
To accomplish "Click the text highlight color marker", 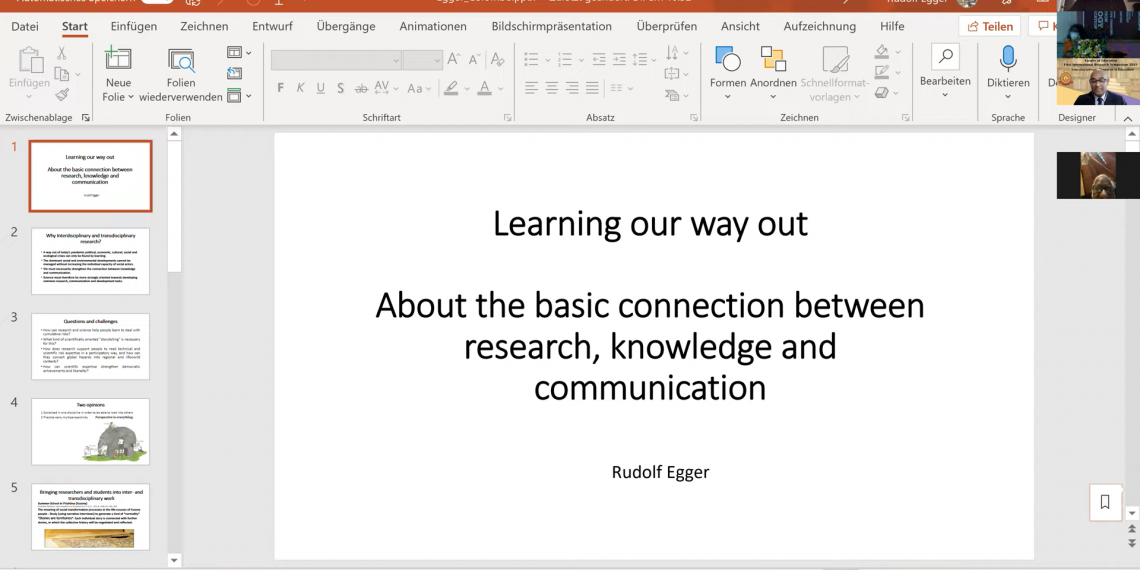I will [x=451, y=88].
